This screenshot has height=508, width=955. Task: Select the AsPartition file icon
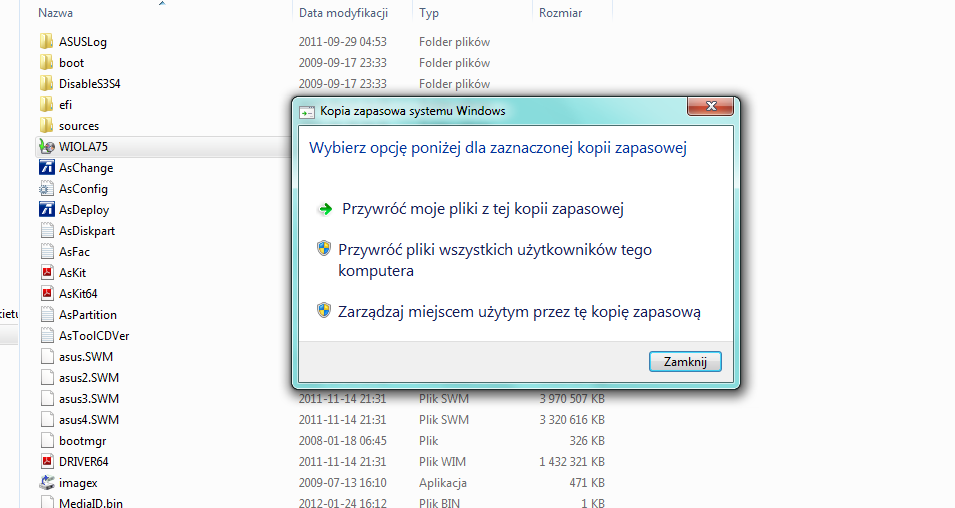(x=46, y=315)
